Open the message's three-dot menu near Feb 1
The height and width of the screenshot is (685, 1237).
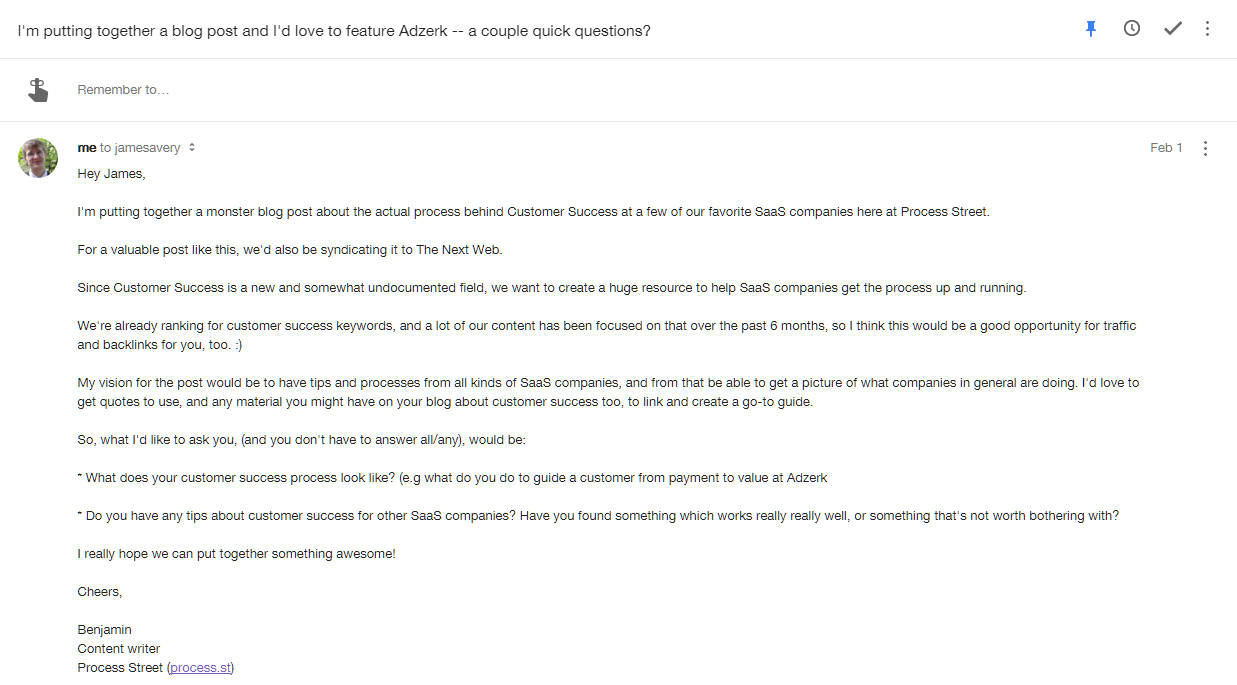[1205, 148]
